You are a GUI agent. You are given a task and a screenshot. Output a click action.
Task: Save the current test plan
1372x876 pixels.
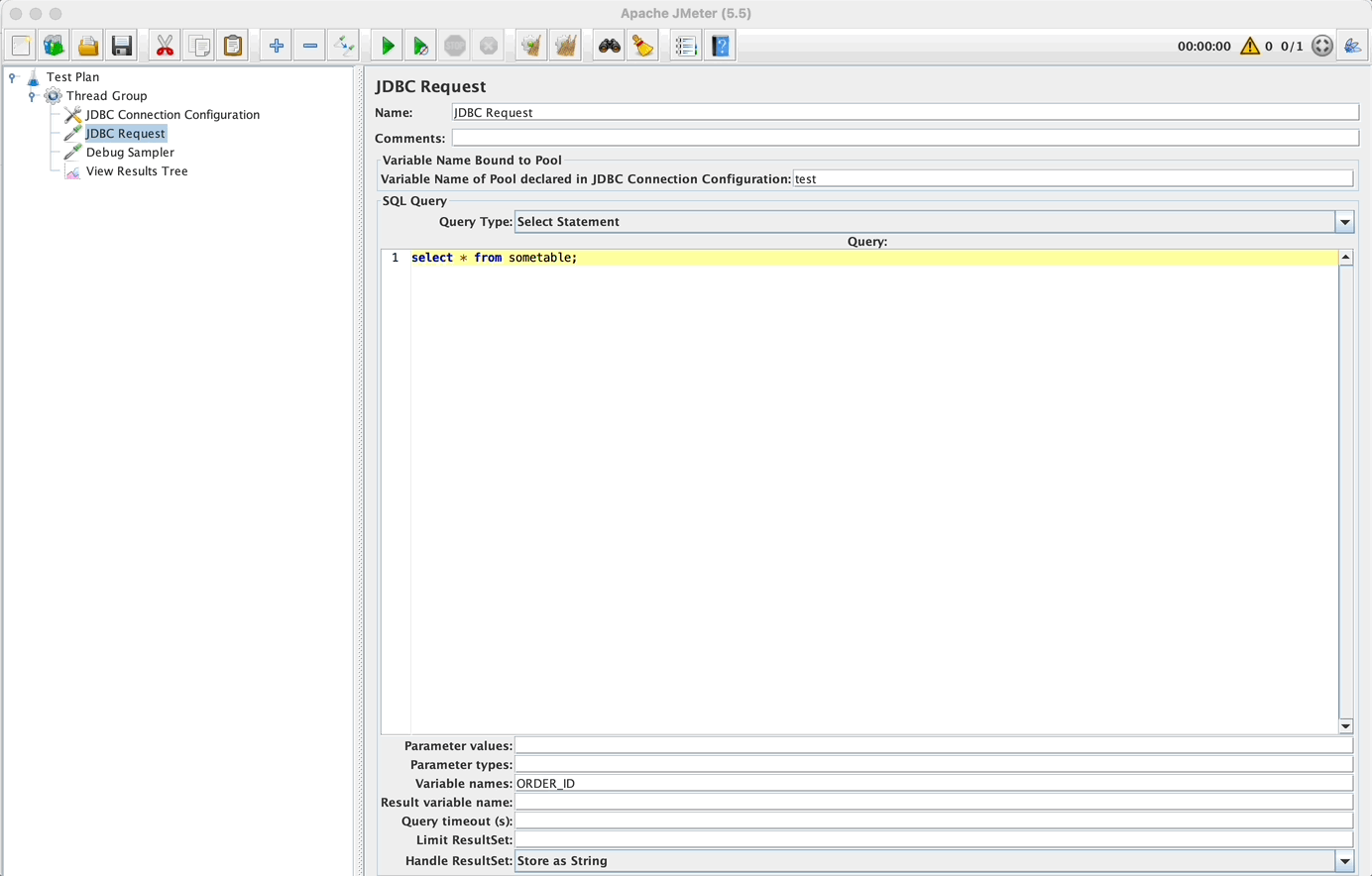pyautogui.click(x=121, y=45)
